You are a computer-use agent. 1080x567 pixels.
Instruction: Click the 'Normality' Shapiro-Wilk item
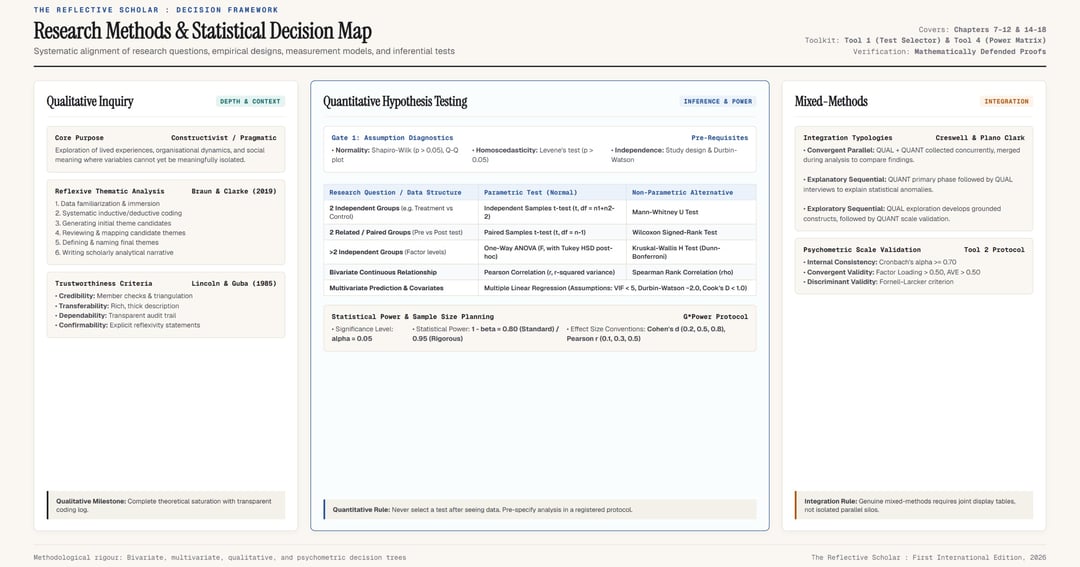pos(395,155)
